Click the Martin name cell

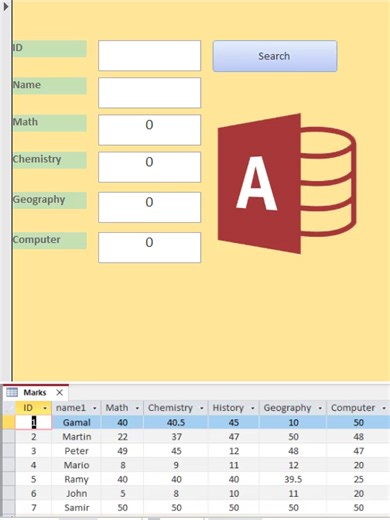pyautogui.click(x=76, y=437)
